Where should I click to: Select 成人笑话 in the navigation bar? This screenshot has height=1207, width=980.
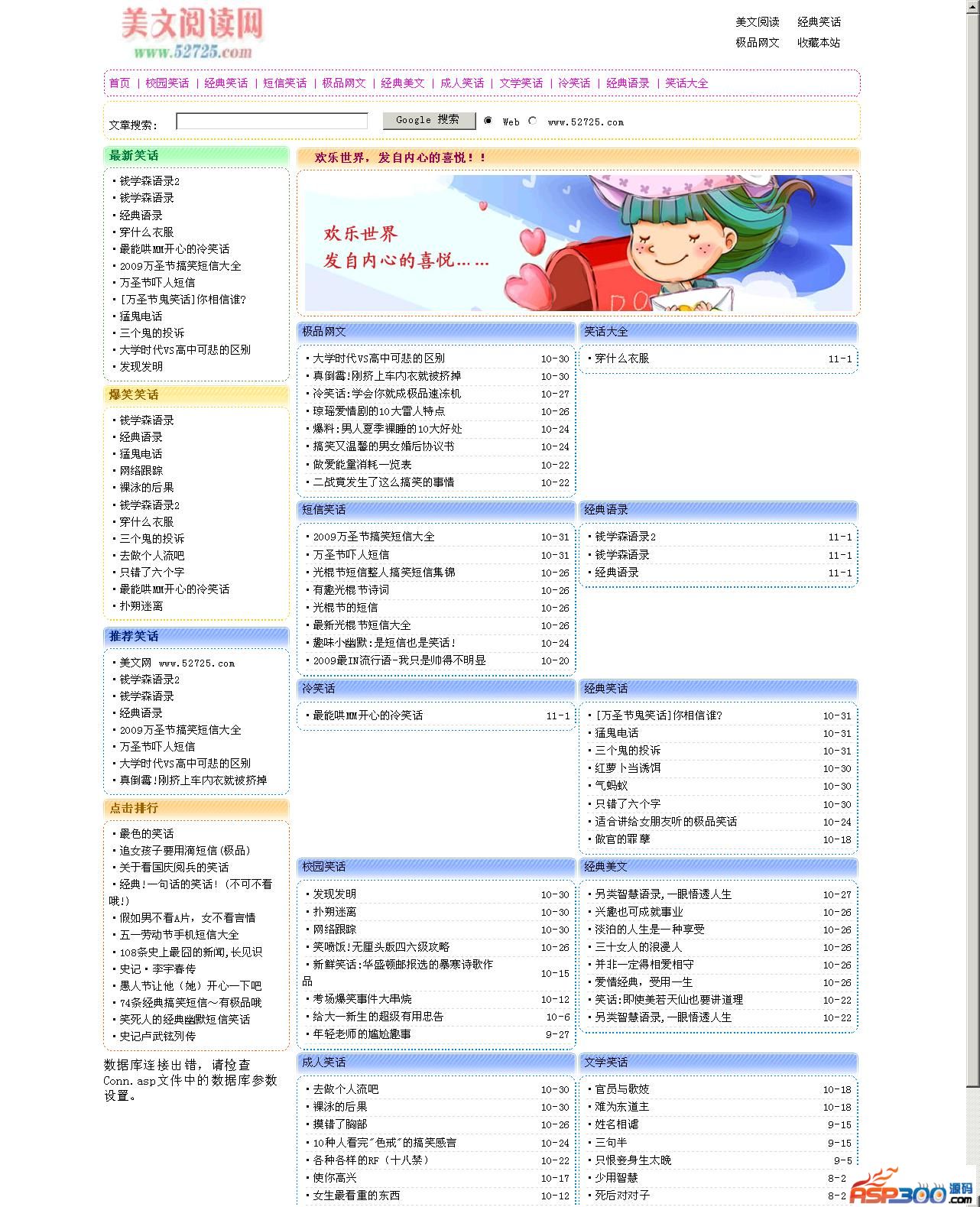click(x=462, y=83)
